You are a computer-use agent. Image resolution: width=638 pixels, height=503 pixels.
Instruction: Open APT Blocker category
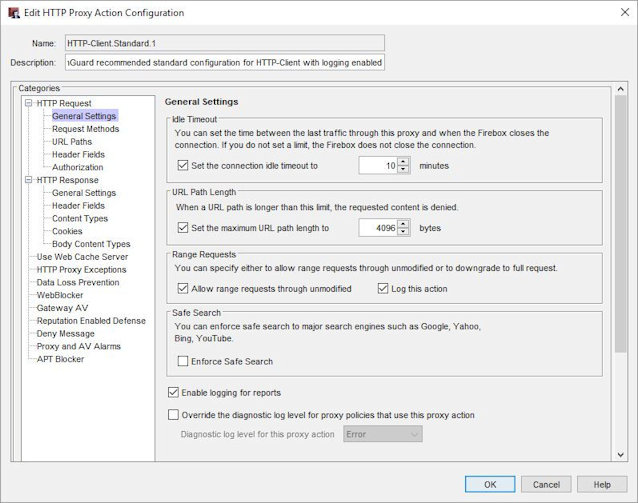60,359
